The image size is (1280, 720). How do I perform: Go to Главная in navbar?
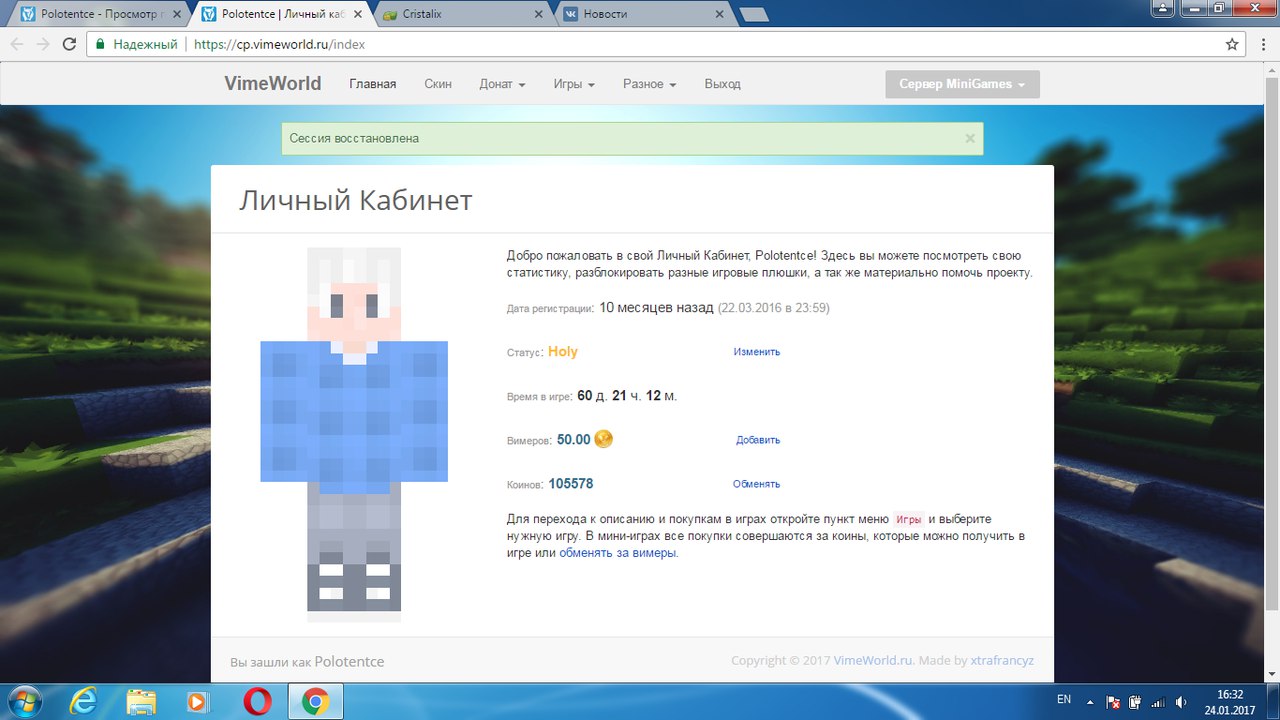click(372, 84)
